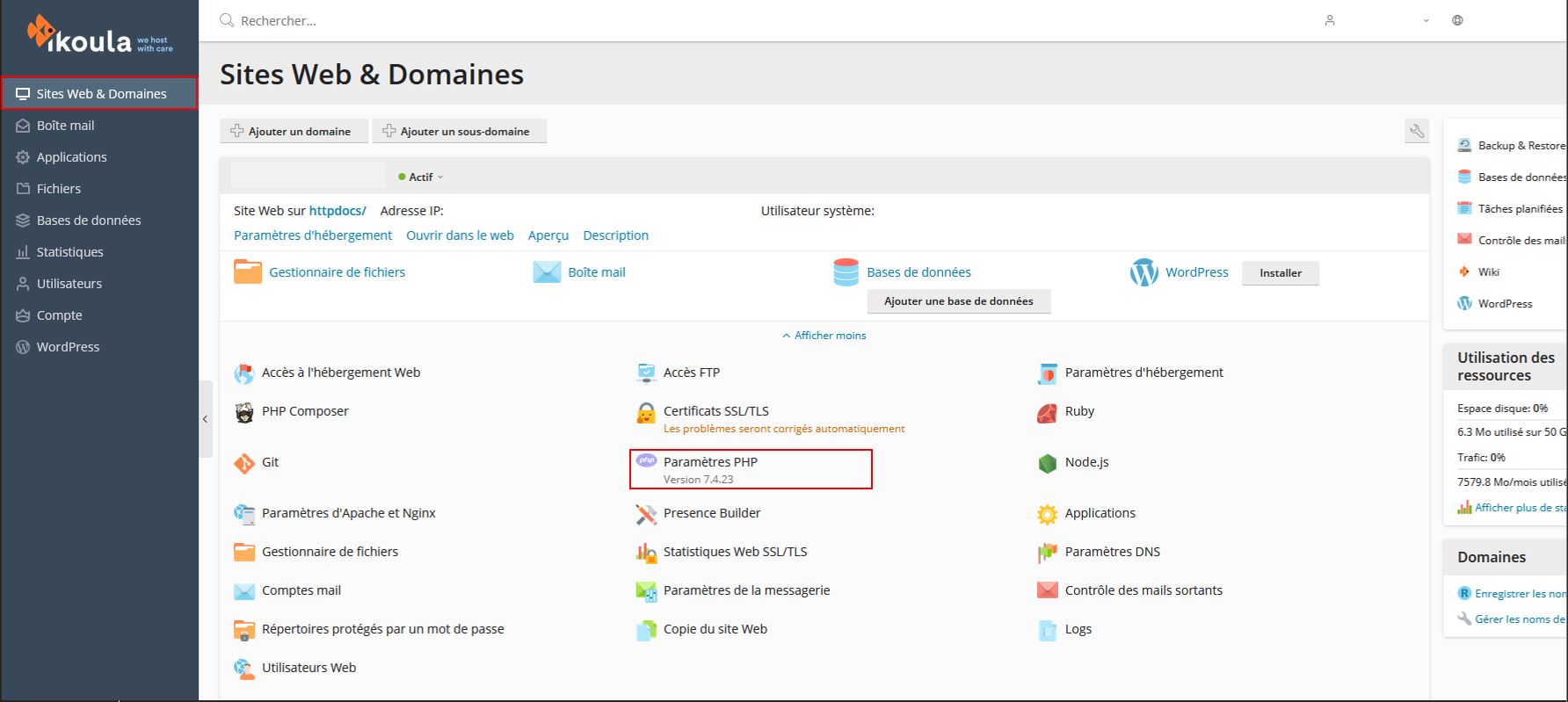
Task: Go to Compte in left menu
Action: tap(99, 315)
